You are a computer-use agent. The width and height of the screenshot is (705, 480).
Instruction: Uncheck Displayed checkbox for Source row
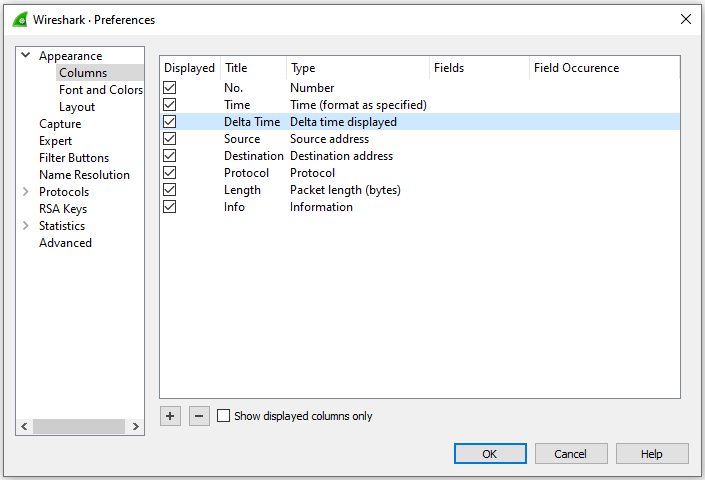click(x=170, y=139)
